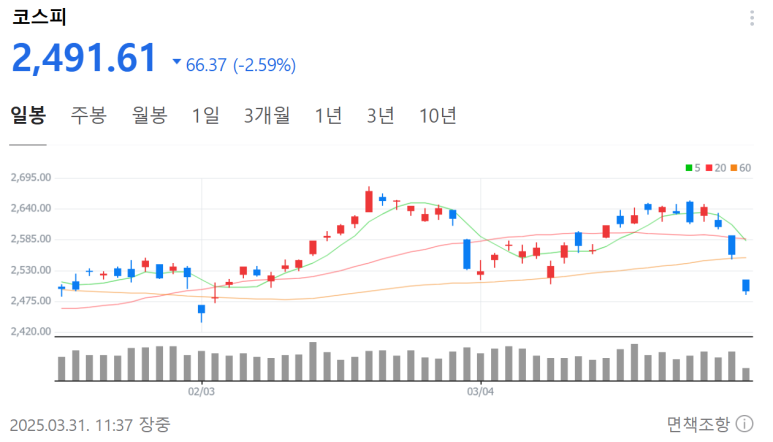Viewport: 773px width, 442px height.
Task: Click the 02/03 date axis label
Action: 201,392
